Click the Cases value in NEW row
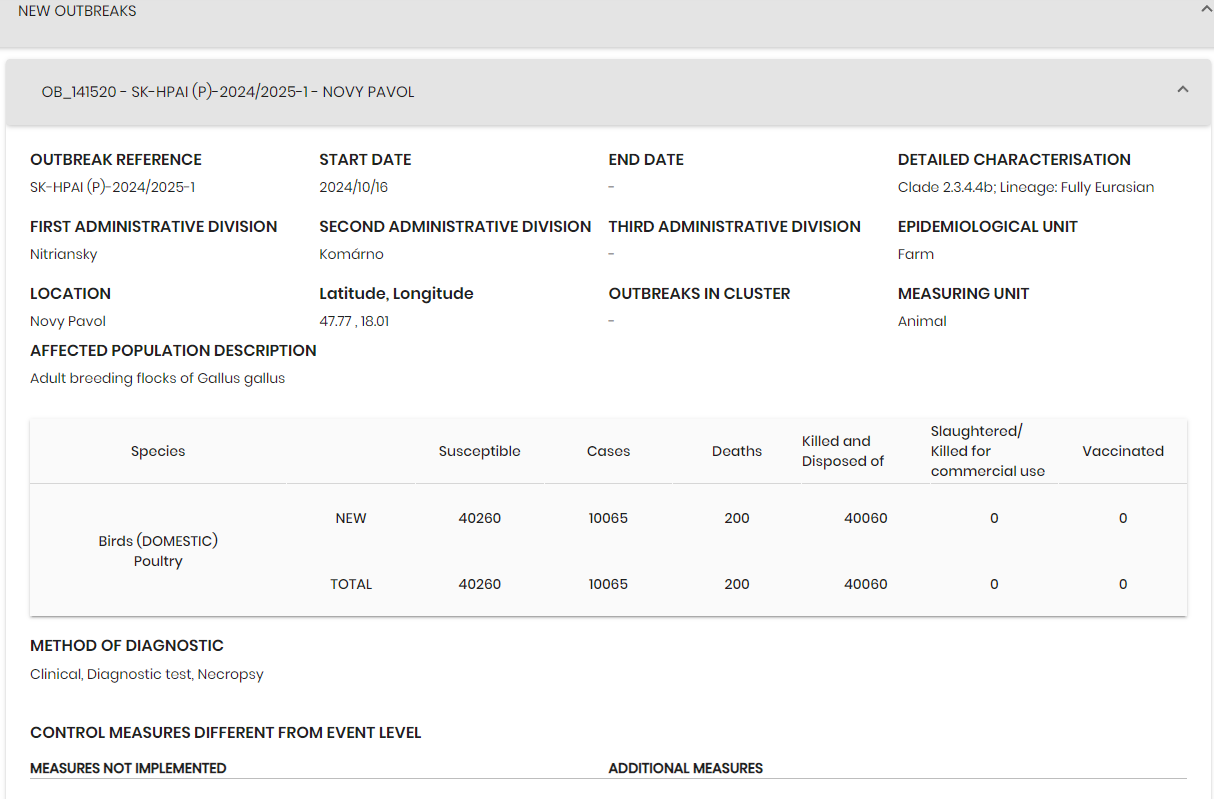1214x799 pixels. coord(608,518)
